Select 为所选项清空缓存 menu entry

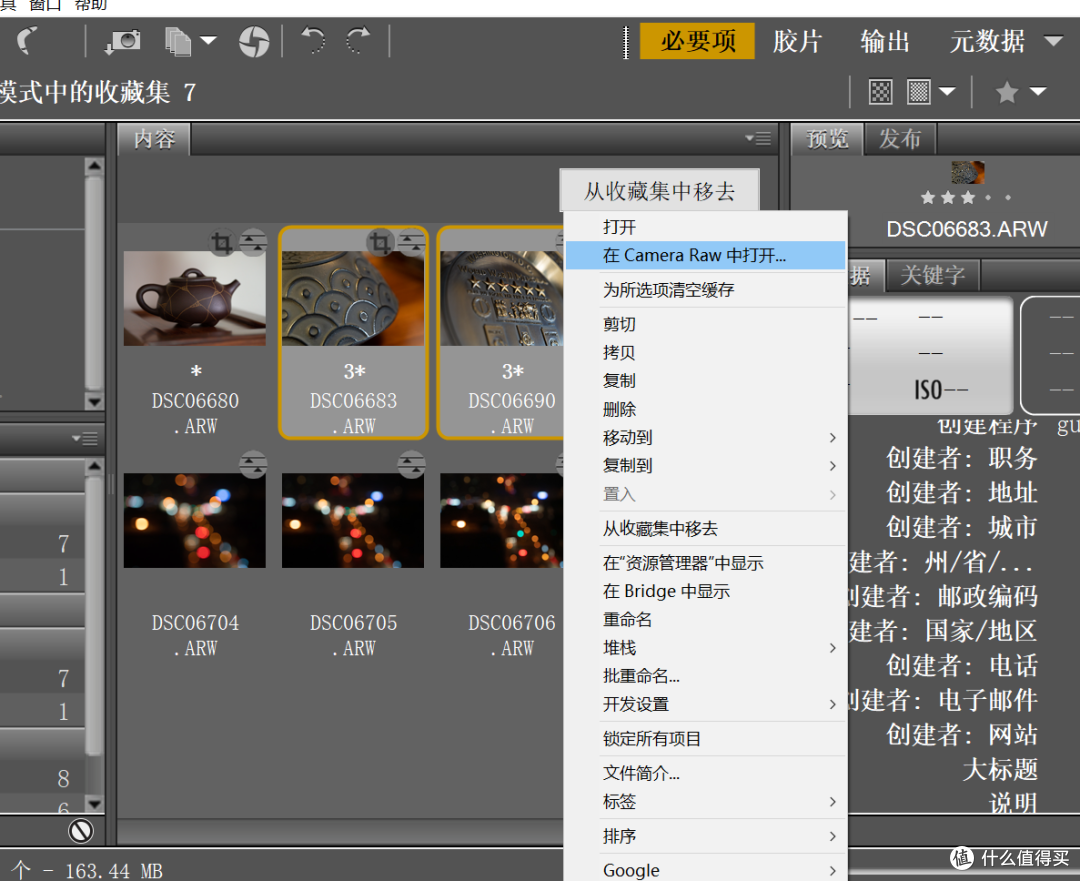[705, 289]
